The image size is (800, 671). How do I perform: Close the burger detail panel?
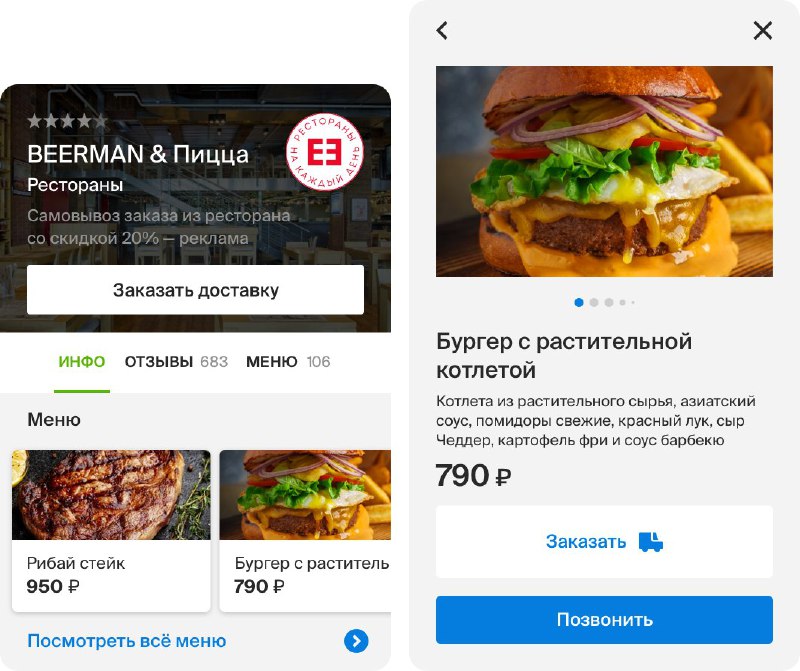pos(763,30)
